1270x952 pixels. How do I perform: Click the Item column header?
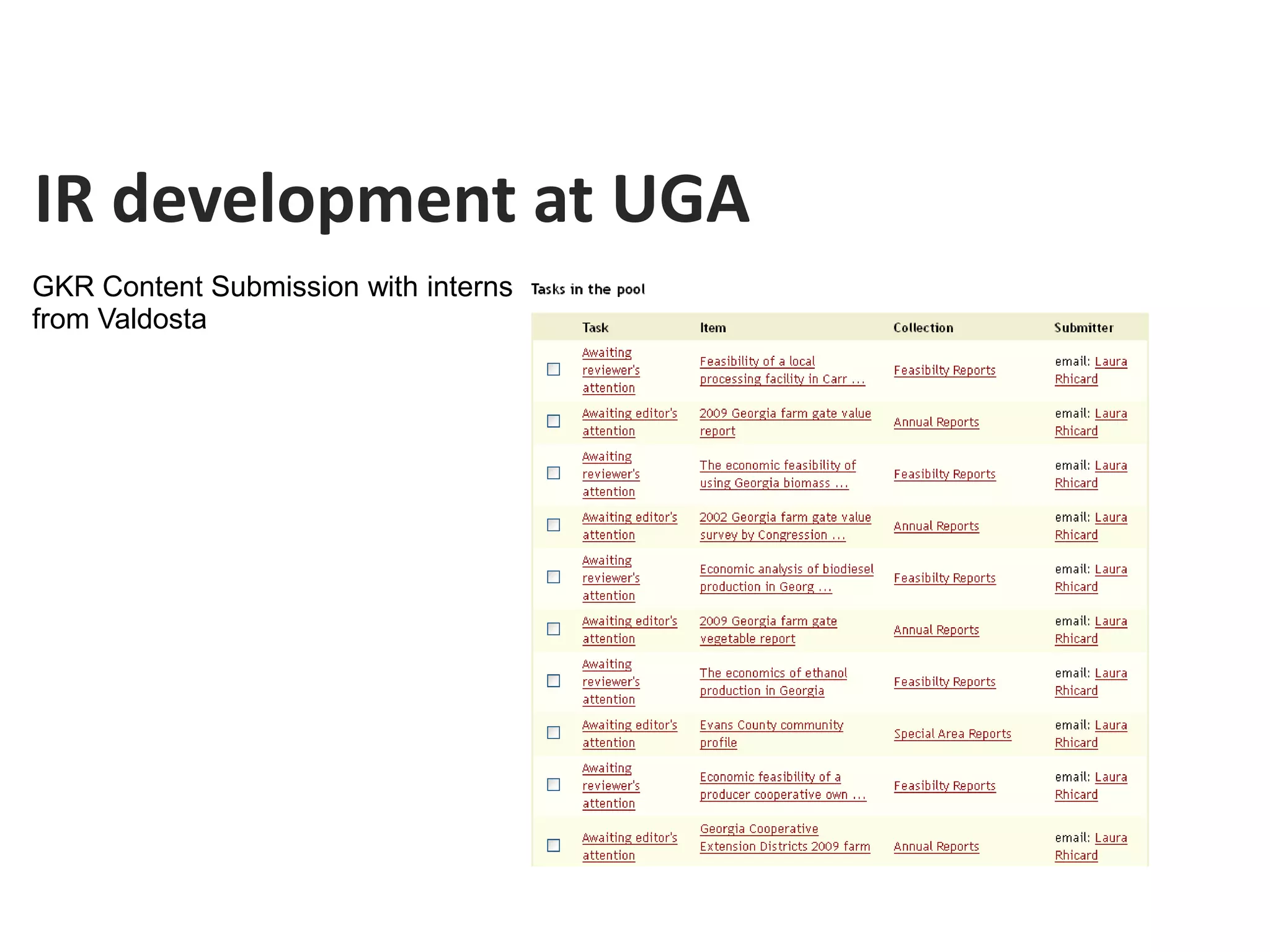(x=713, y=328)
